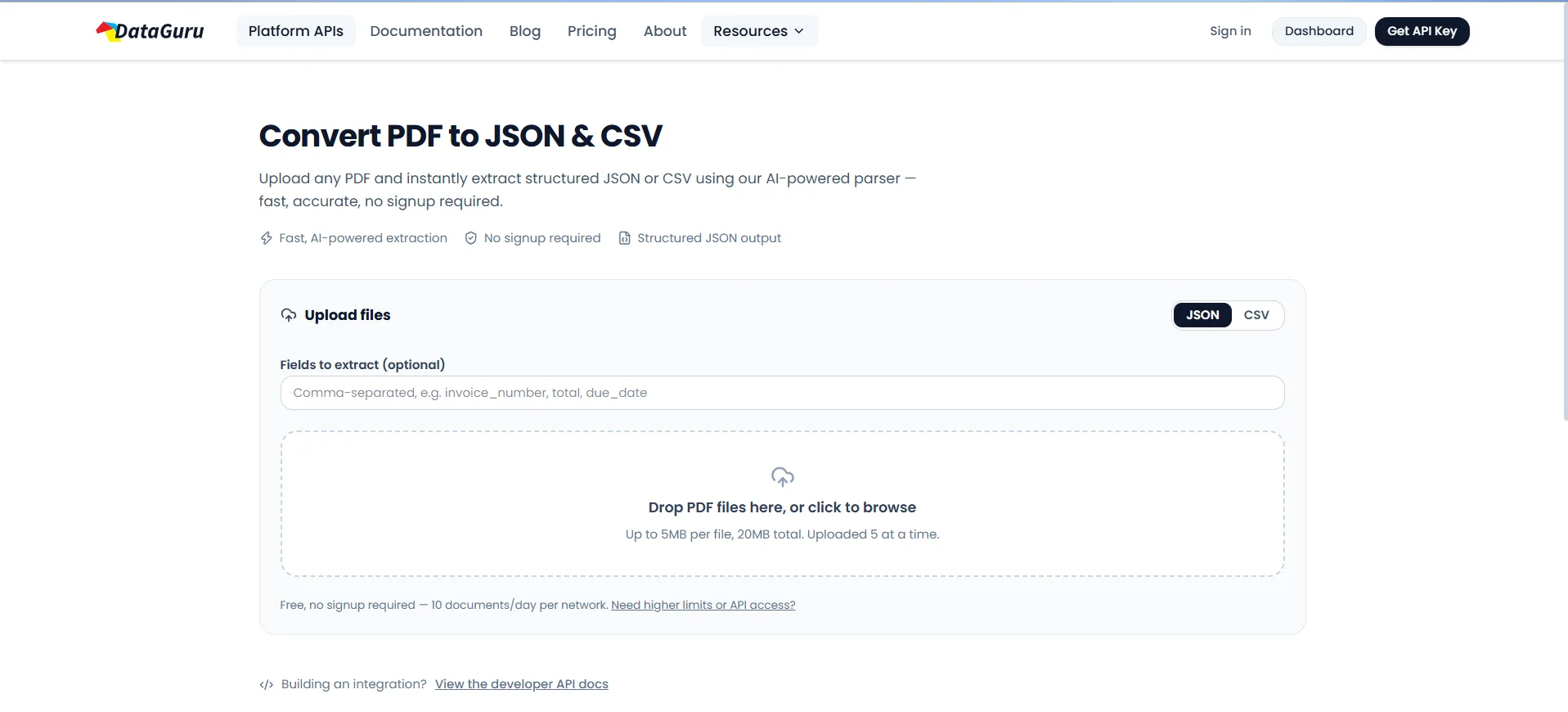Click the Structured JSON output text
The width and height of the screenshot is (1568, 712).
tap(709, 238)
